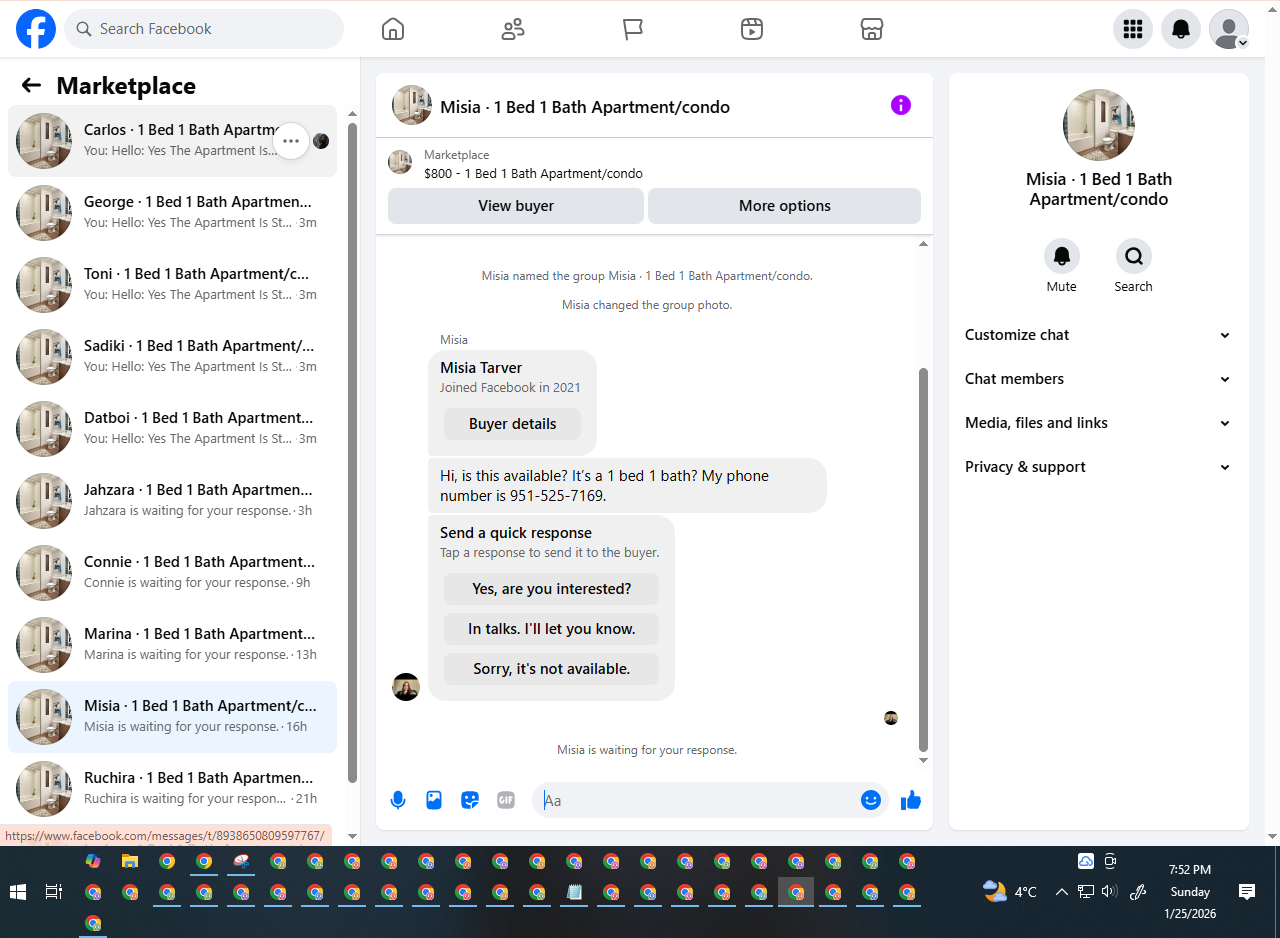Open the George conversation

click(172, 213)
